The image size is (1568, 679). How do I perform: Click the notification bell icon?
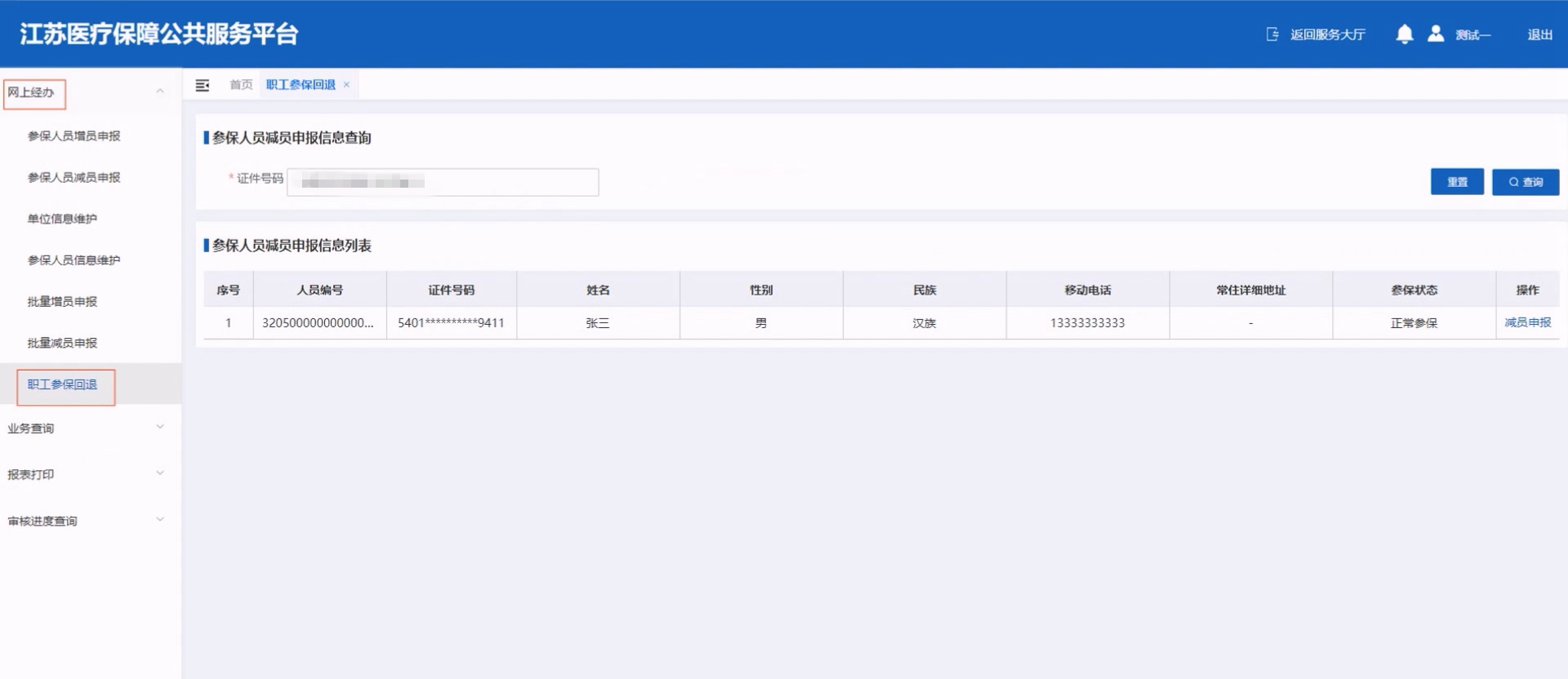[1404, 34]
